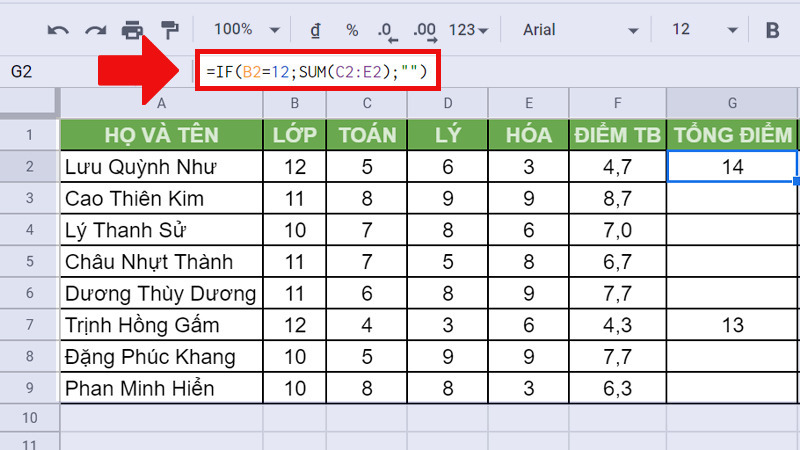
Task: Select cell G7 showing 13
Action: pos(733,326)
